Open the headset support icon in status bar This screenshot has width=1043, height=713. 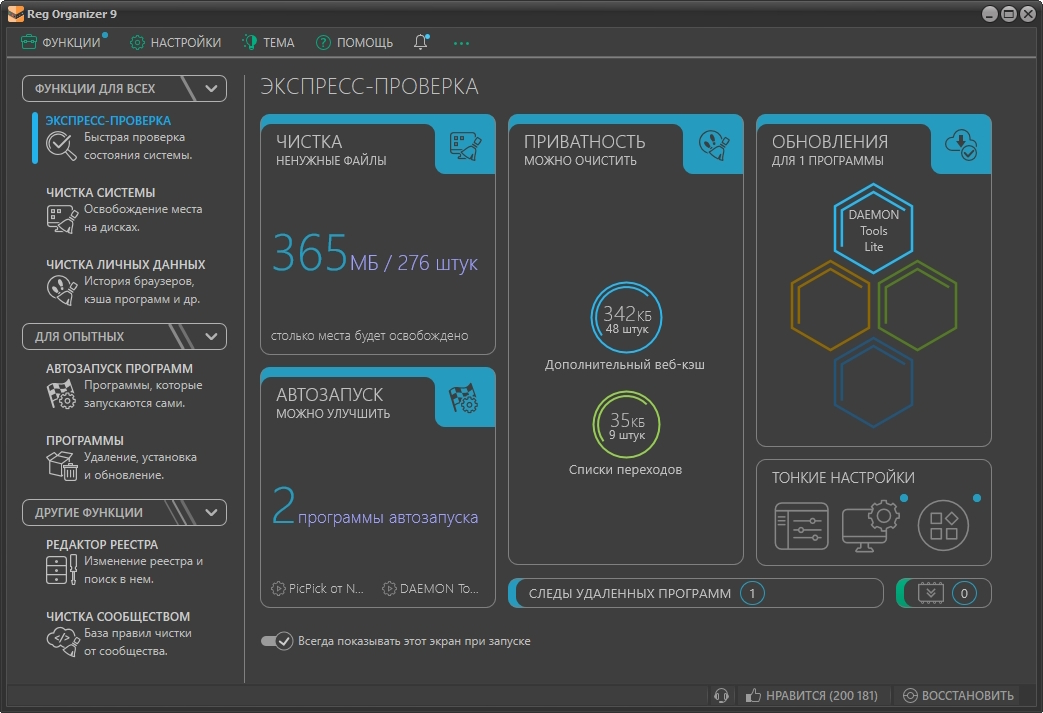click(x=720, y=696)
